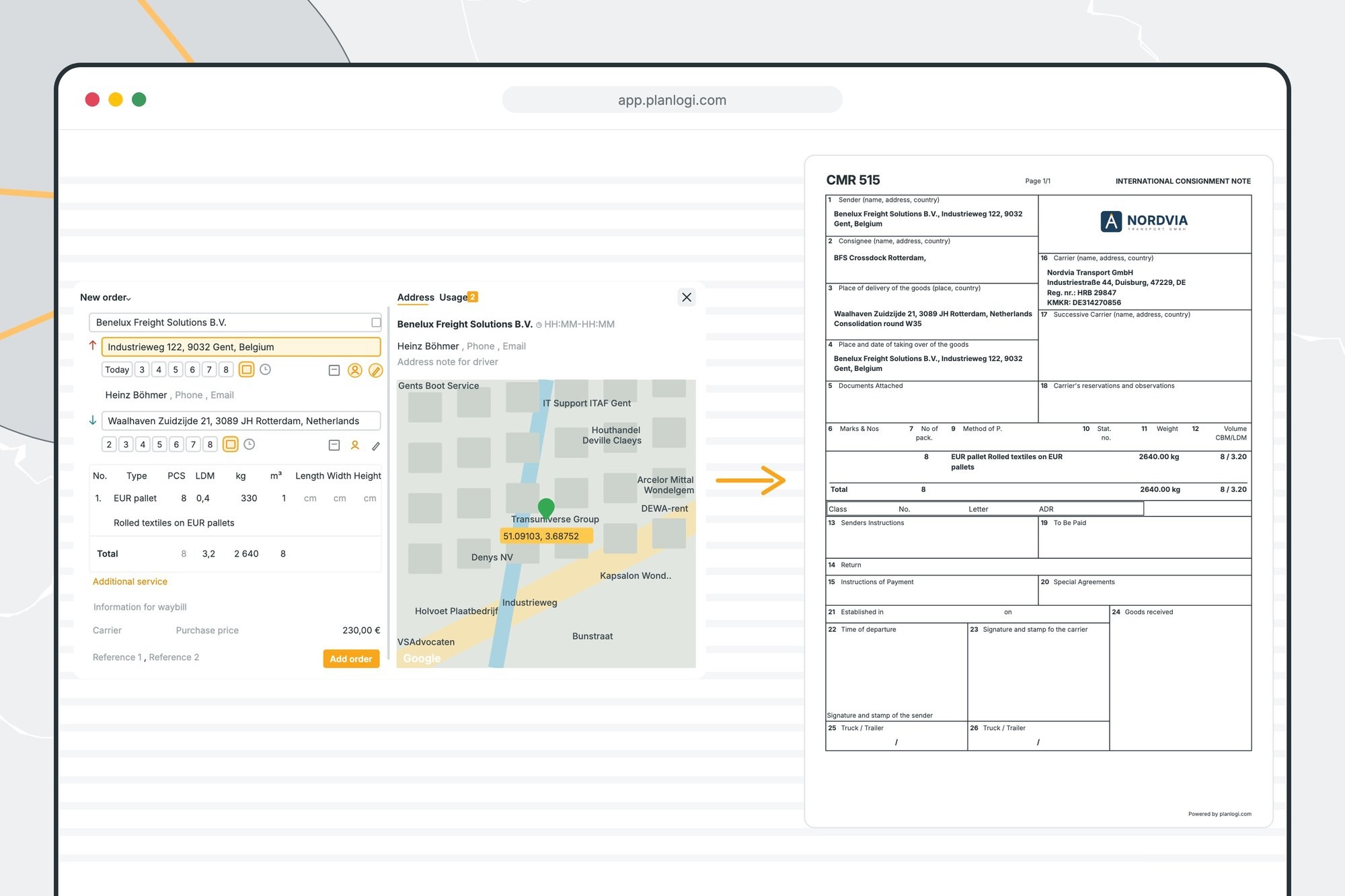Click the orange contact person icon for pickup
Viewport: 1345px width, 896px height.
point(355,370)
